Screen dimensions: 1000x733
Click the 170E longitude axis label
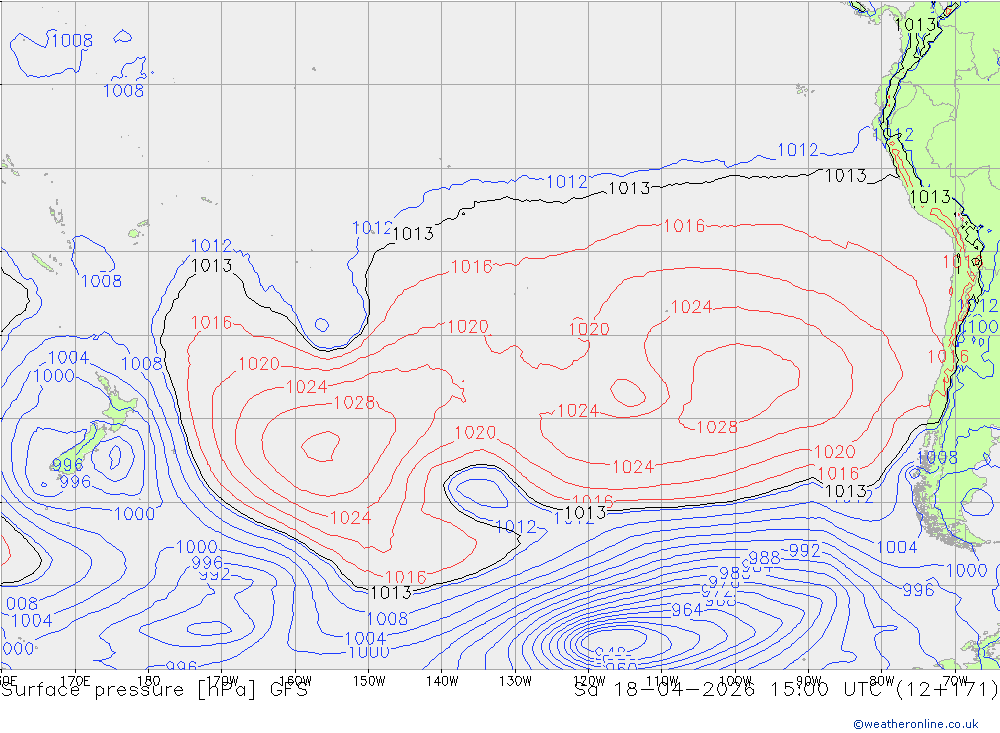click(75, 681)
